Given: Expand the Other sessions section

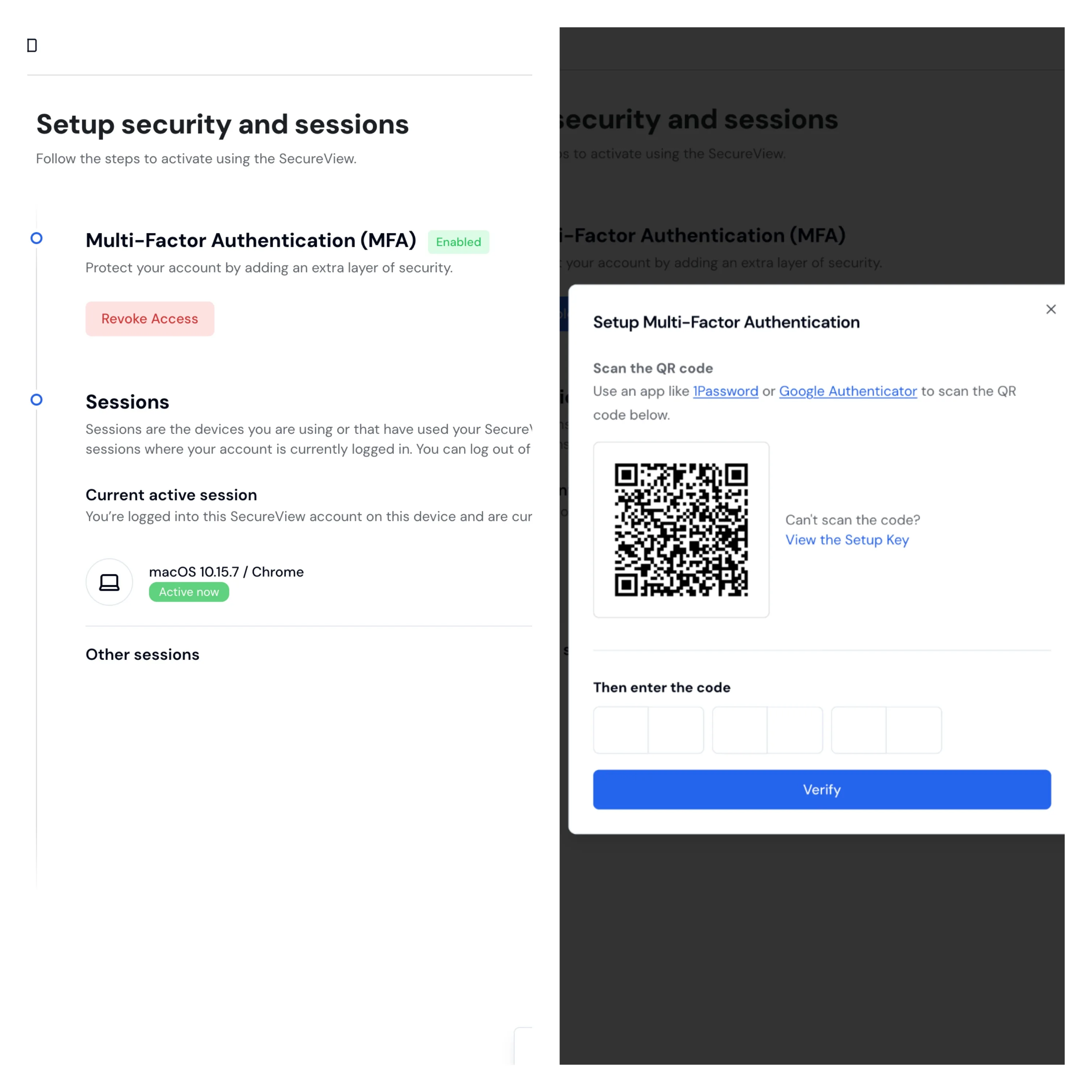Looking at the screenshot, I should pos(142,654).
